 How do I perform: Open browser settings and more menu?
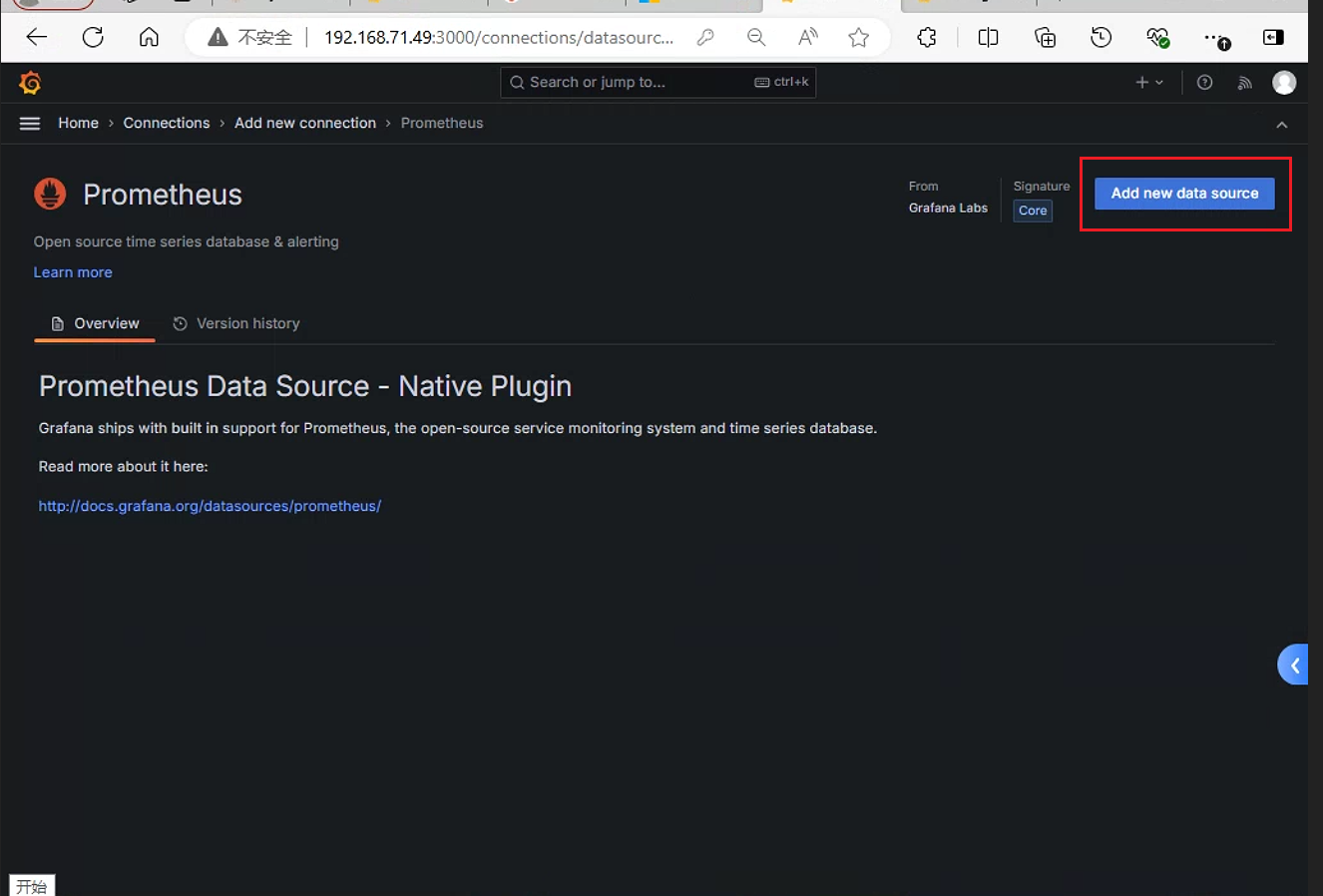click(x=1216, y=38)
